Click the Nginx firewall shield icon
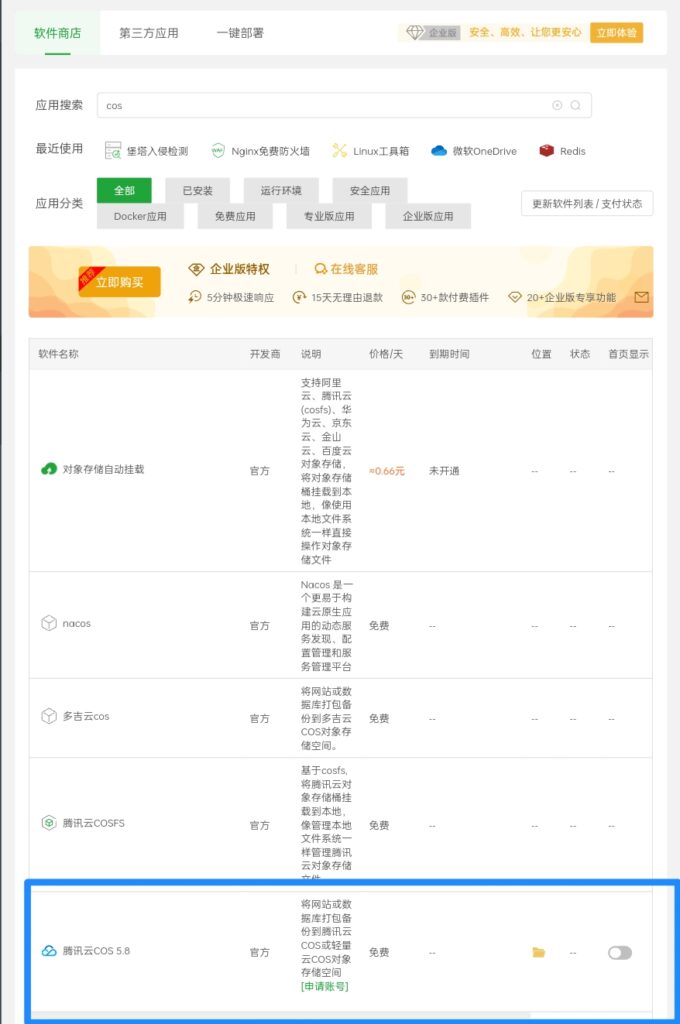The image size is (680, 1024). 218,151
